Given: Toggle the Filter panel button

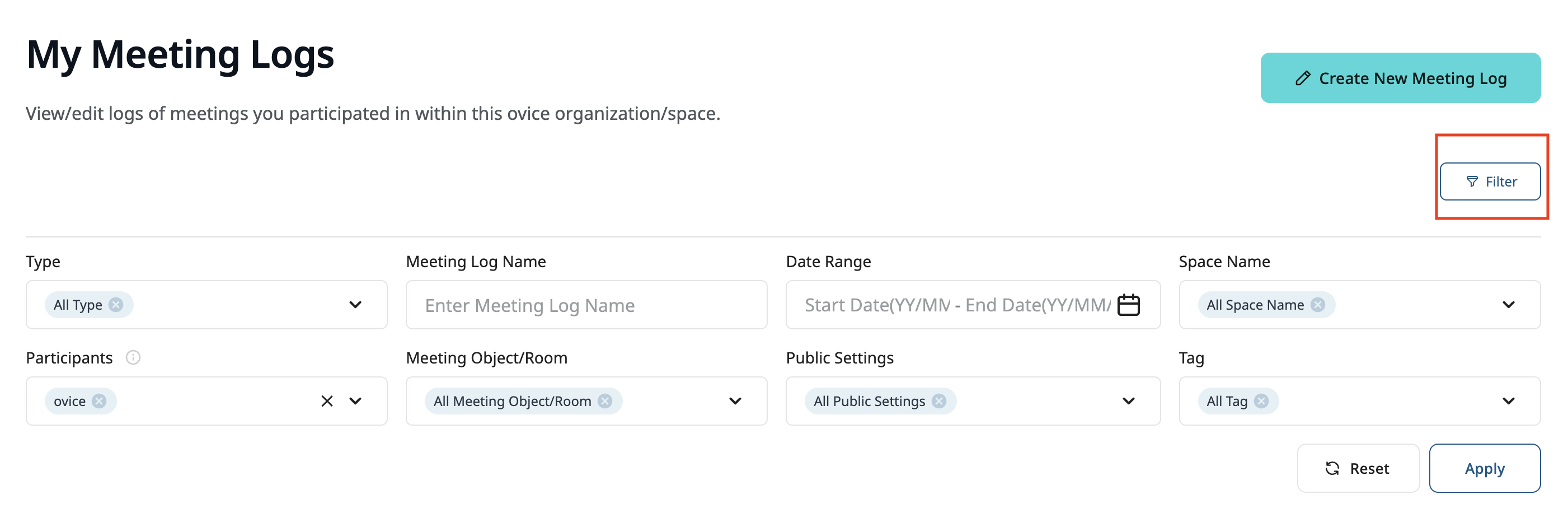Looking at the screenshot, I should point(1489,181).
